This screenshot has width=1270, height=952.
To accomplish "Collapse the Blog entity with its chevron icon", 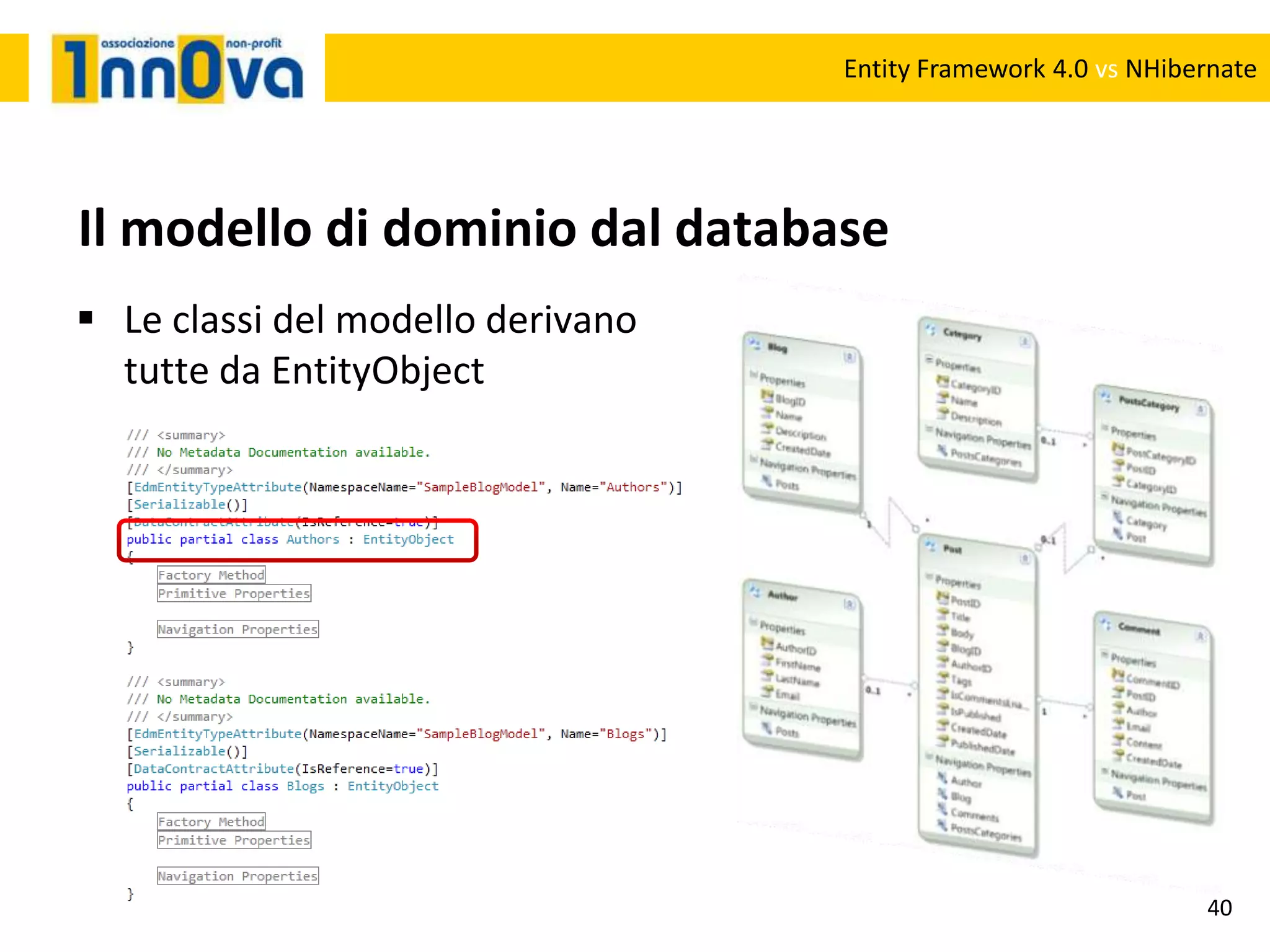I will pyautogui.click(x=849, y=357).
